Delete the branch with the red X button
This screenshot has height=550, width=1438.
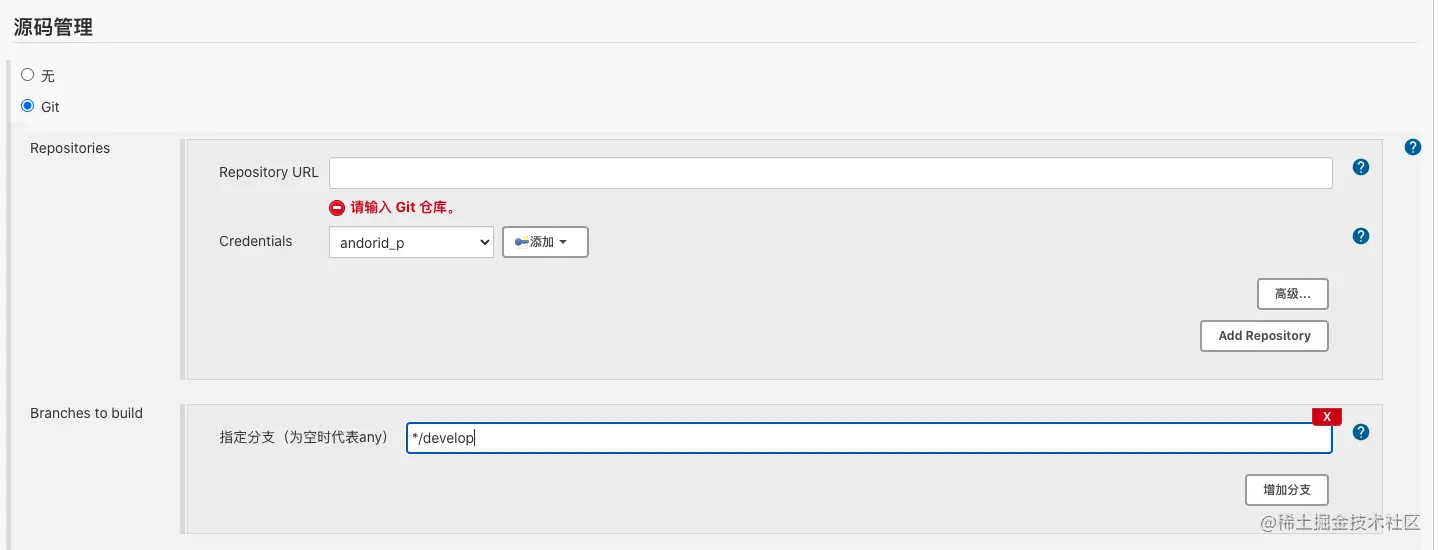[x=1326, y=417]
